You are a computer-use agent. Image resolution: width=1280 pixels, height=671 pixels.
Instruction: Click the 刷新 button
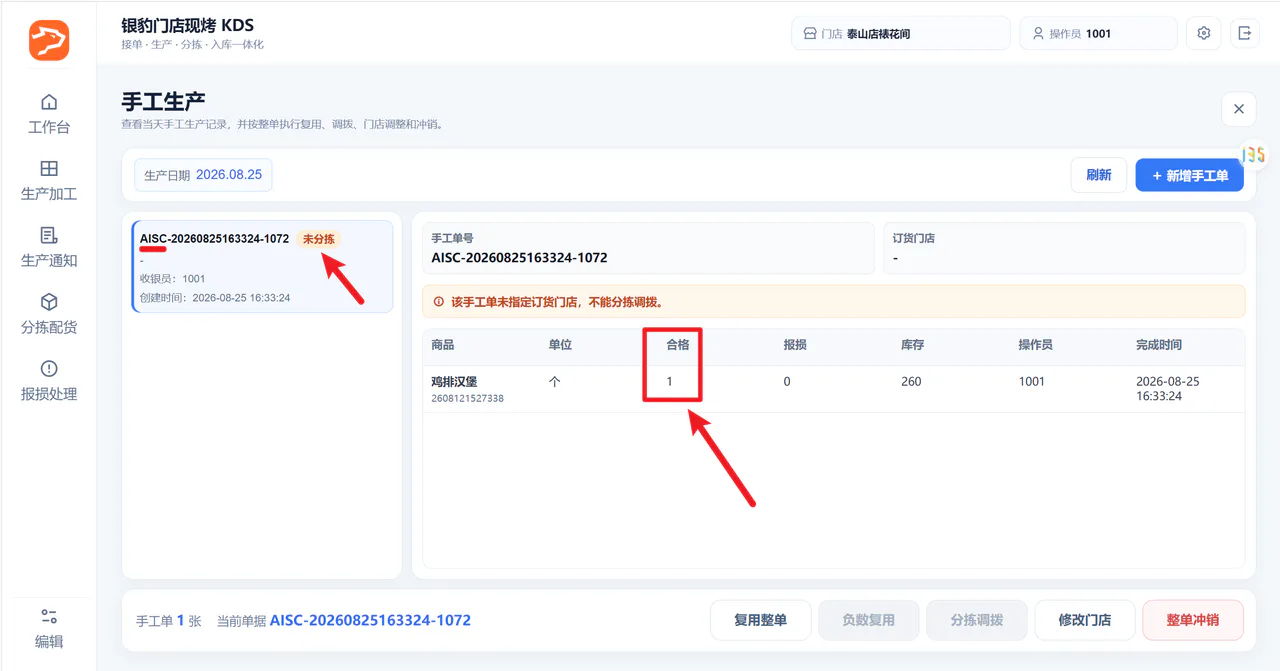click(1099, 175)
